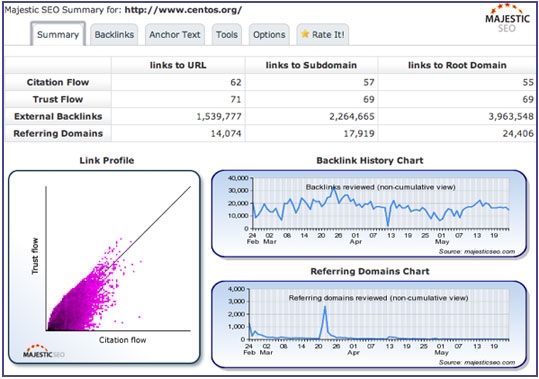Click the Link Profile scatter plot
The image size is (539, 379).
coord(104,267)
